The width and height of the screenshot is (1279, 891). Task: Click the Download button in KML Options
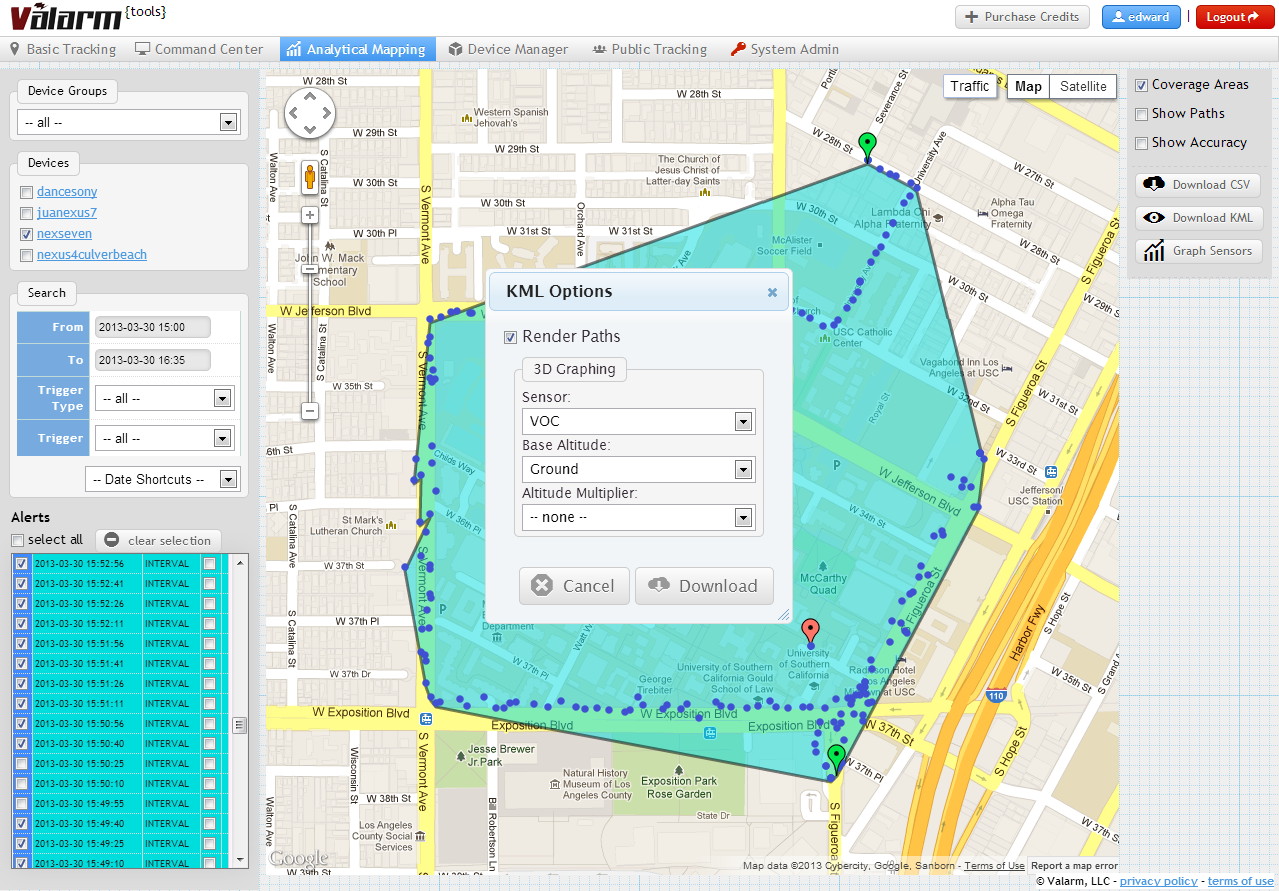click(x=704, y=586)
